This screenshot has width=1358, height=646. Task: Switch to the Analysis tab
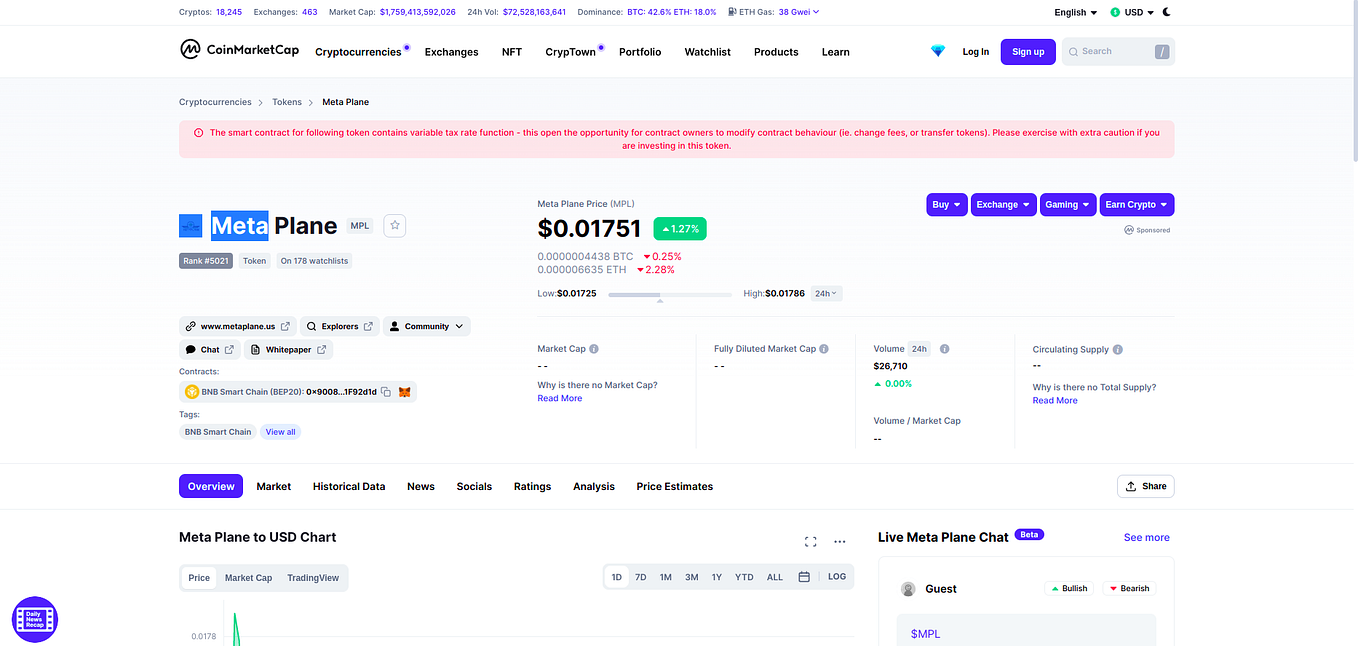pyautogui.click(x=594, y=486)
